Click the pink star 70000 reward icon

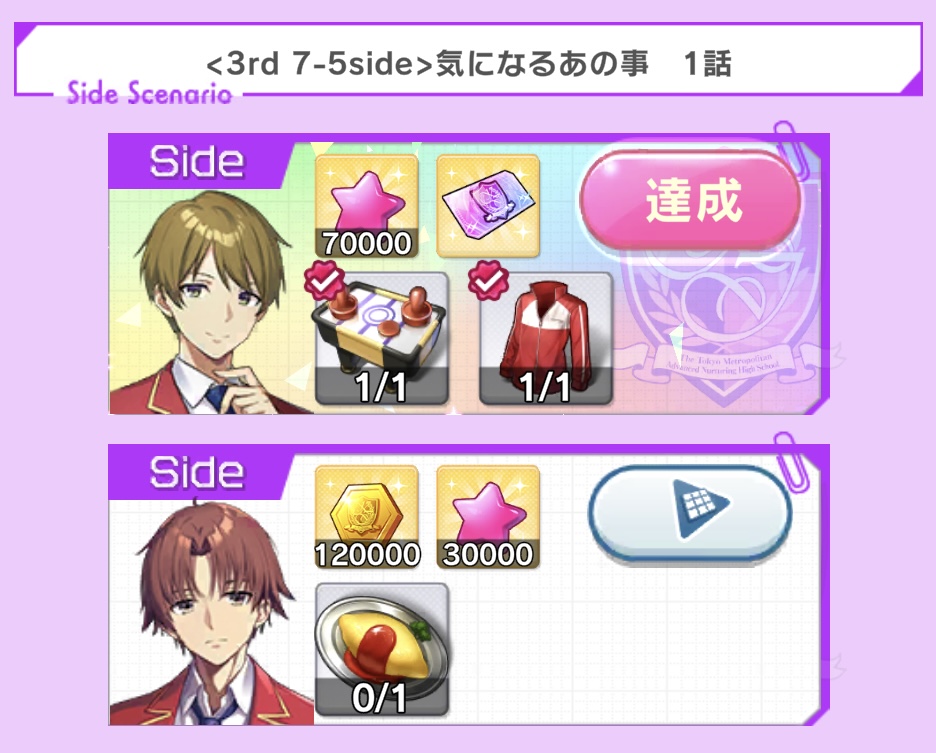click(367, 206)
